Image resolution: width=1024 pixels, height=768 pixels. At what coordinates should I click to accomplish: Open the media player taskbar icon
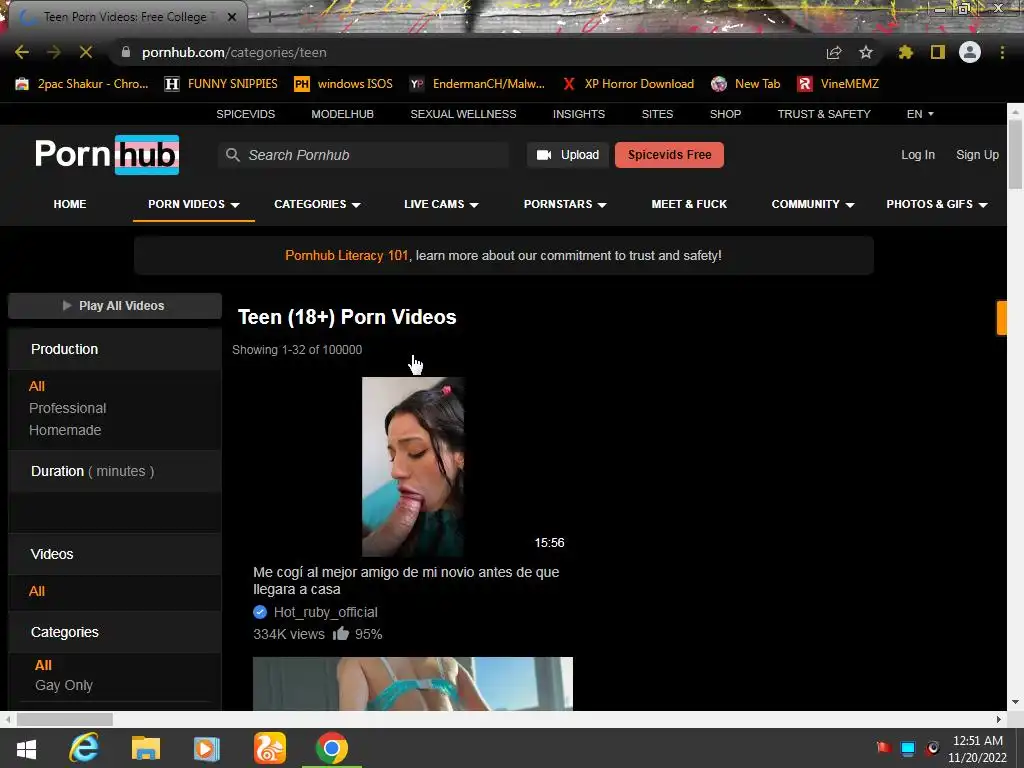(x=207, y=748)
